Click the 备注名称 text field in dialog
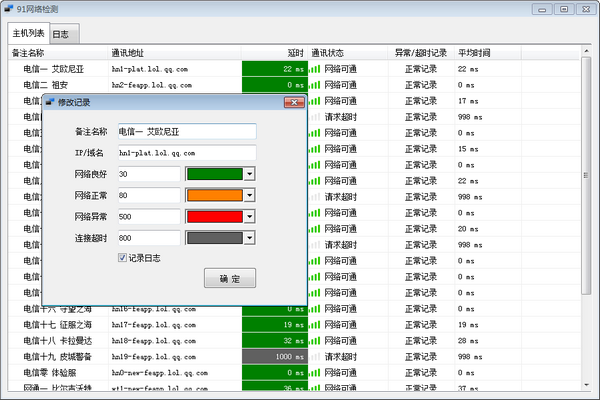The width and height of the screenshot is (600, 400). (186, 131)
